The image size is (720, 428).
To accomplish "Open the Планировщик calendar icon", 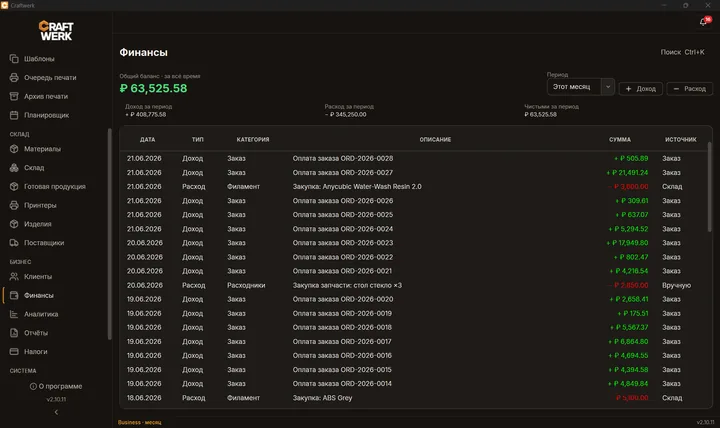I will [14, 115].
